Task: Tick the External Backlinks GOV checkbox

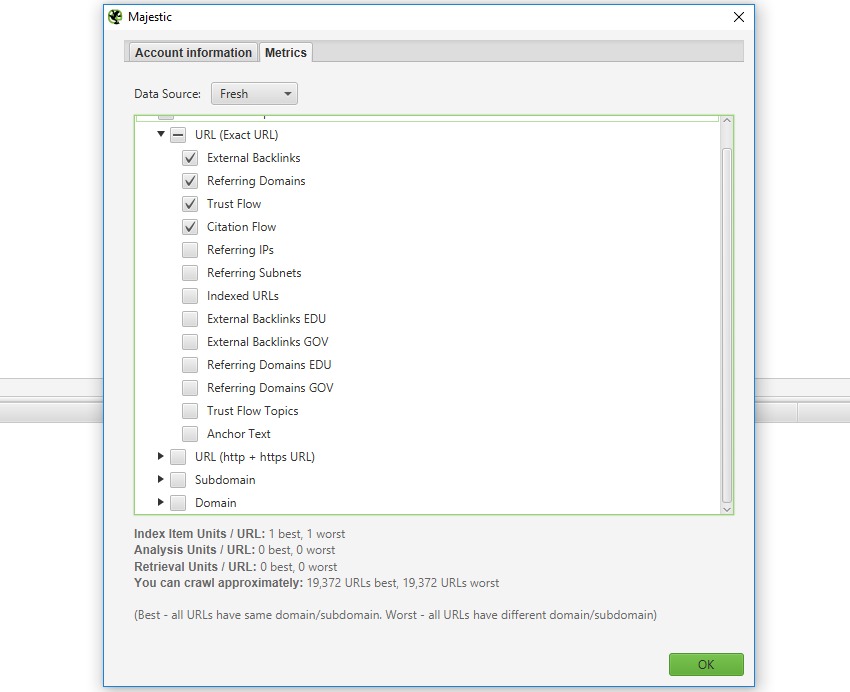Action: [x=190, y=342]
